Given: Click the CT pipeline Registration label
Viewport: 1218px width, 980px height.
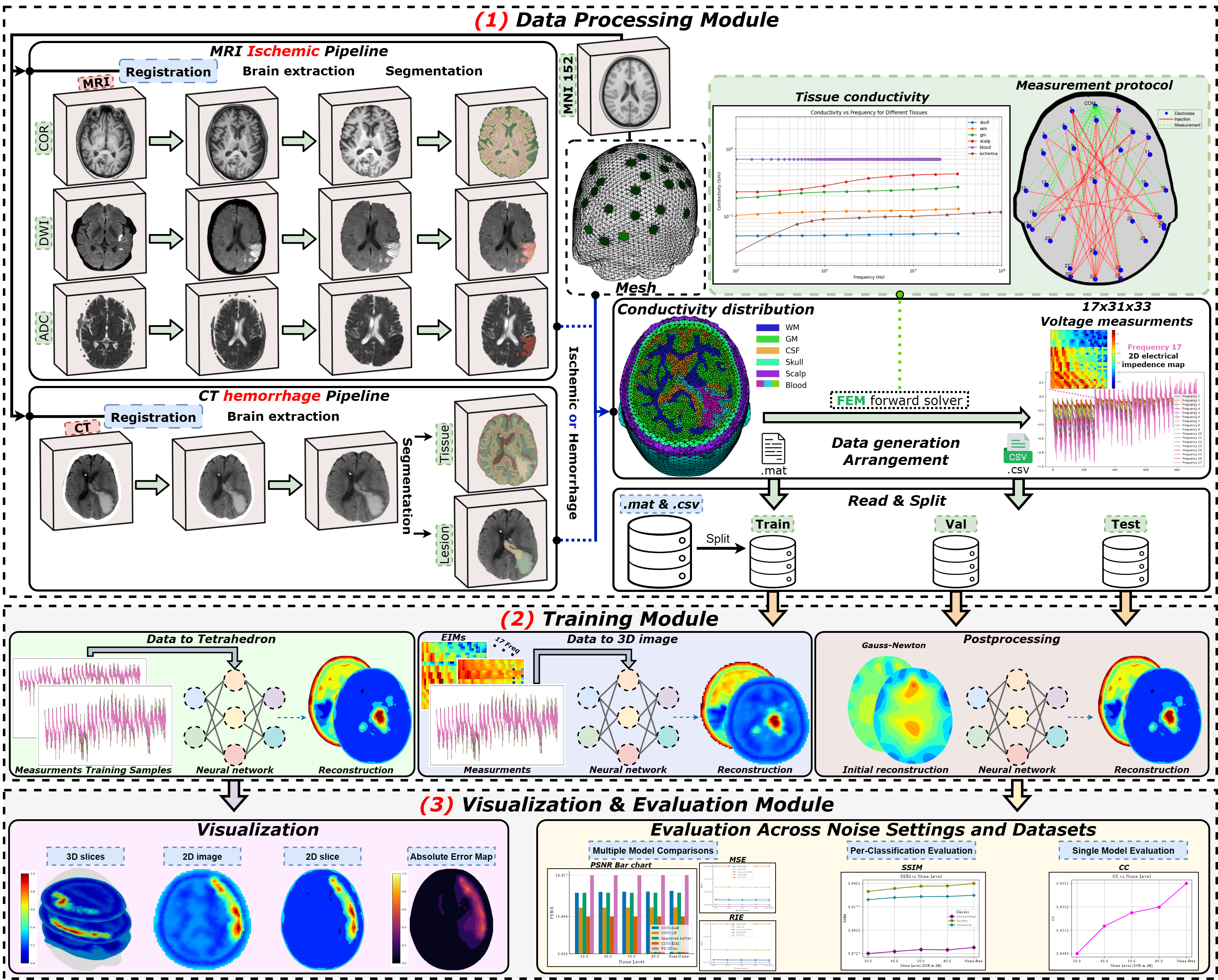Looking at the screenshot, I should pos(153,417).
